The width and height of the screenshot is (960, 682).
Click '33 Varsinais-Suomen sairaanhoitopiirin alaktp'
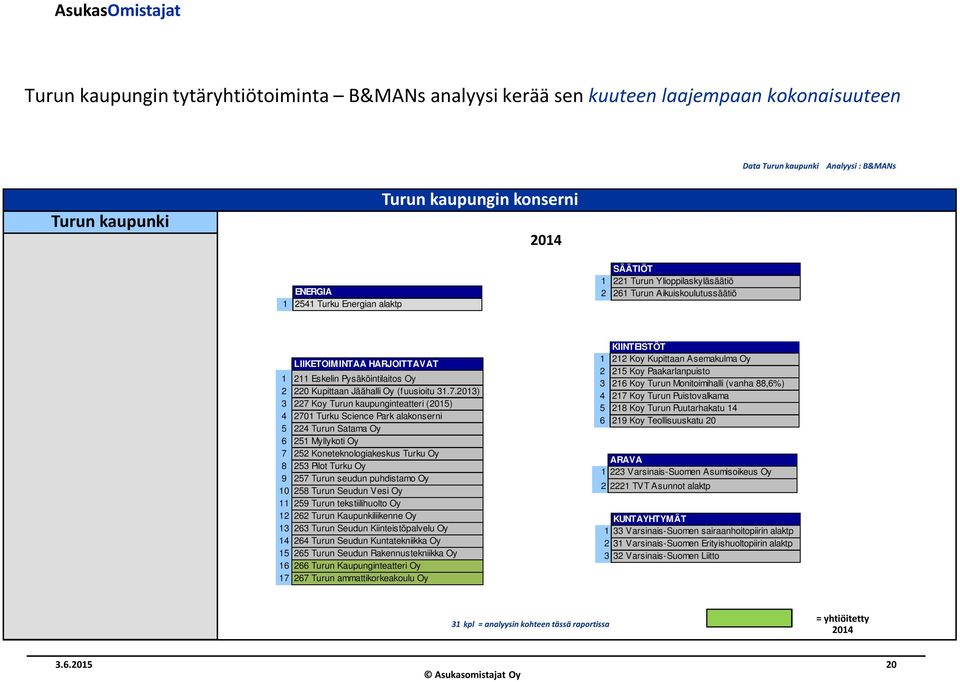705,531
